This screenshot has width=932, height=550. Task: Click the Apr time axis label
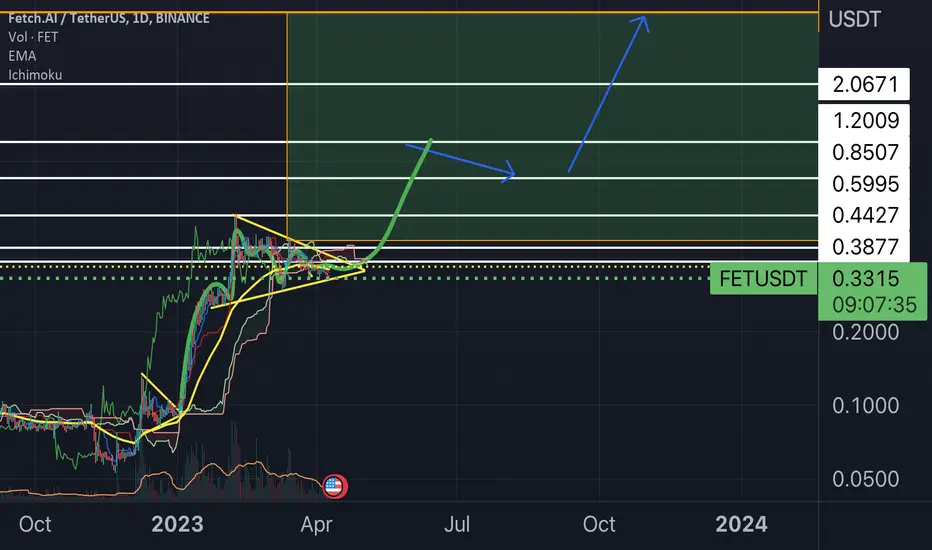point(316,525)
